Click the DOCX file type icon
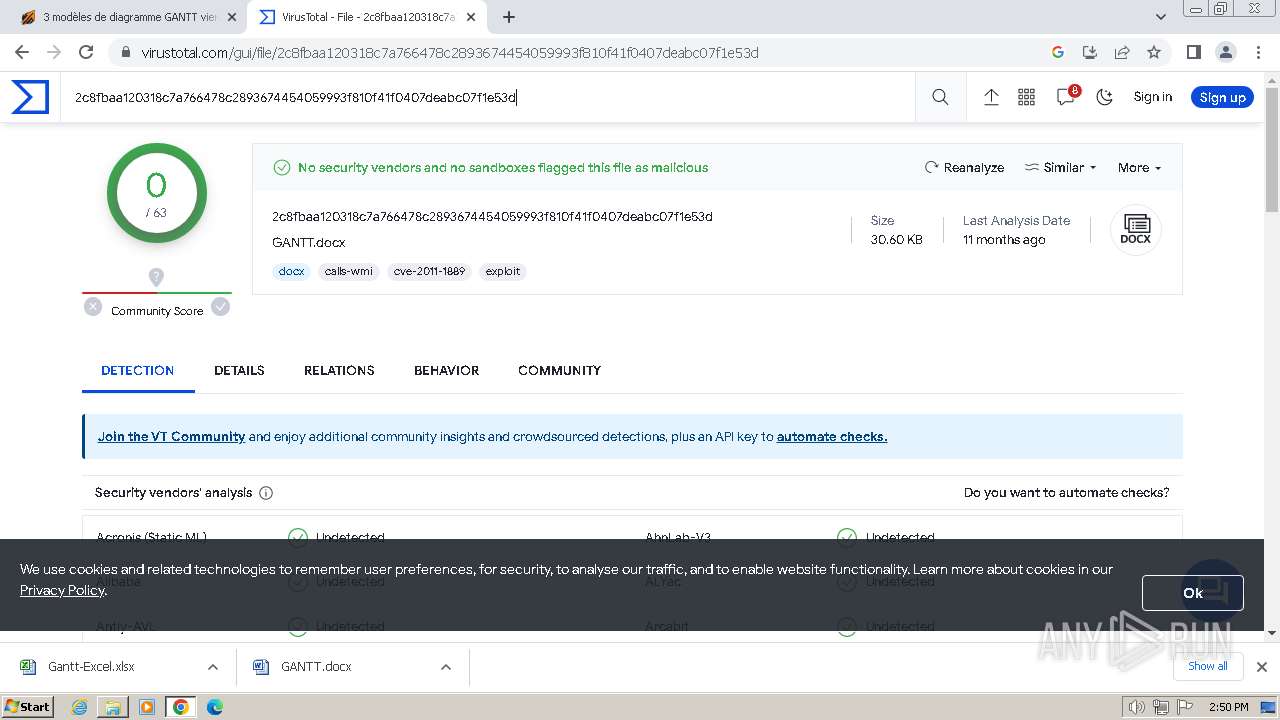The height and width of the screenshot is (720, 1280). [1135, 230]
